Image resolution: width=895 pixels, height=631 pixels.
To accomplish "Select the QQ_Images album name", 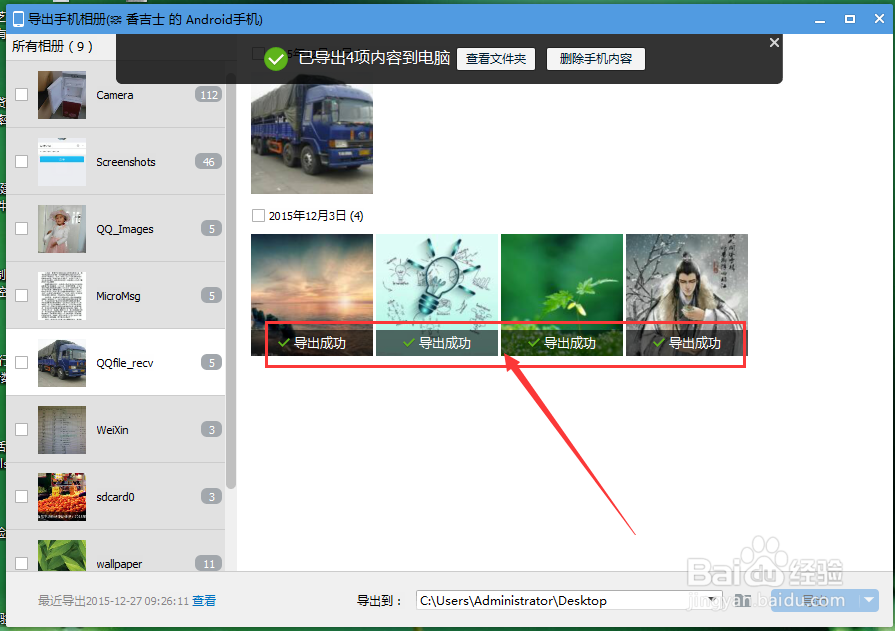I will click(124, 229).
